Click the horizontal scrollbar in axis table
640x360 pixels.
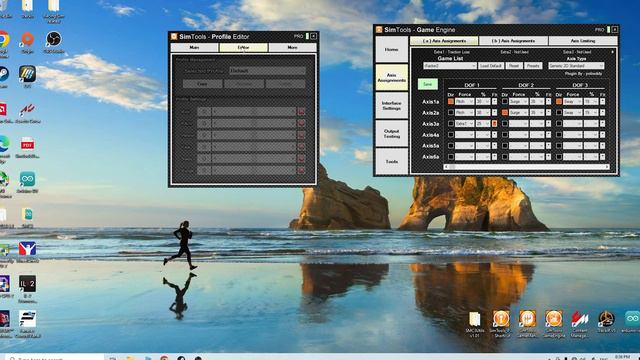(x=527, y=167)
